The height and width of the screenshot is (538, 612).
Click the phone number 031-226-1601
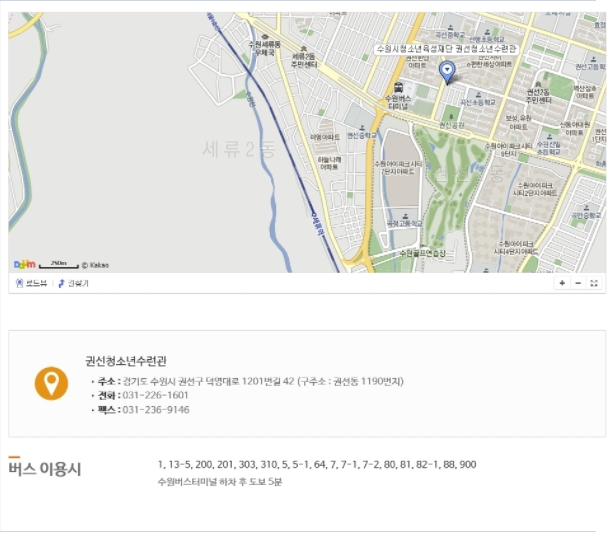pos(155,396)
